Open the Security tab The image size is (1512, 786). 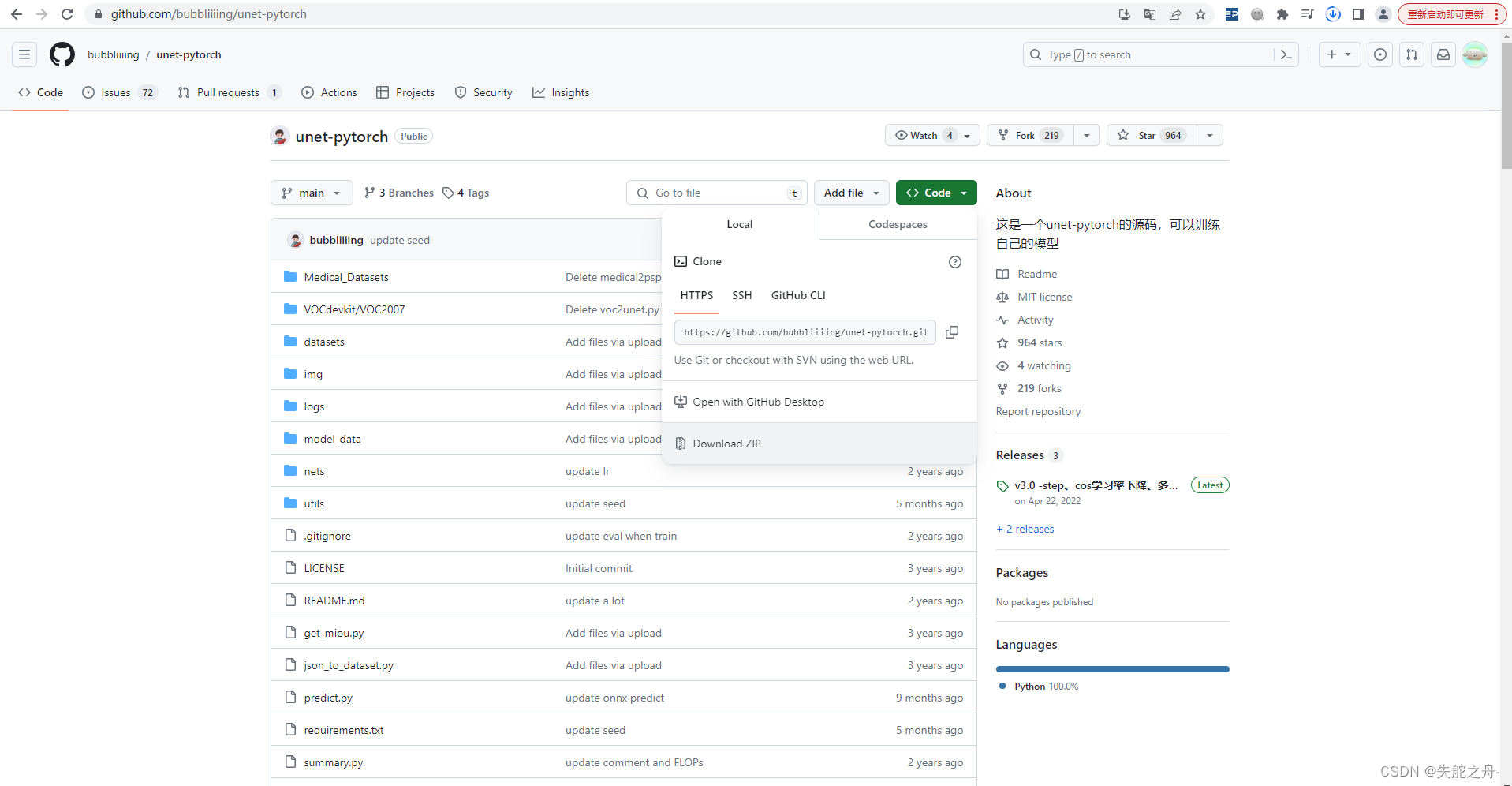(x=483, y=92)
